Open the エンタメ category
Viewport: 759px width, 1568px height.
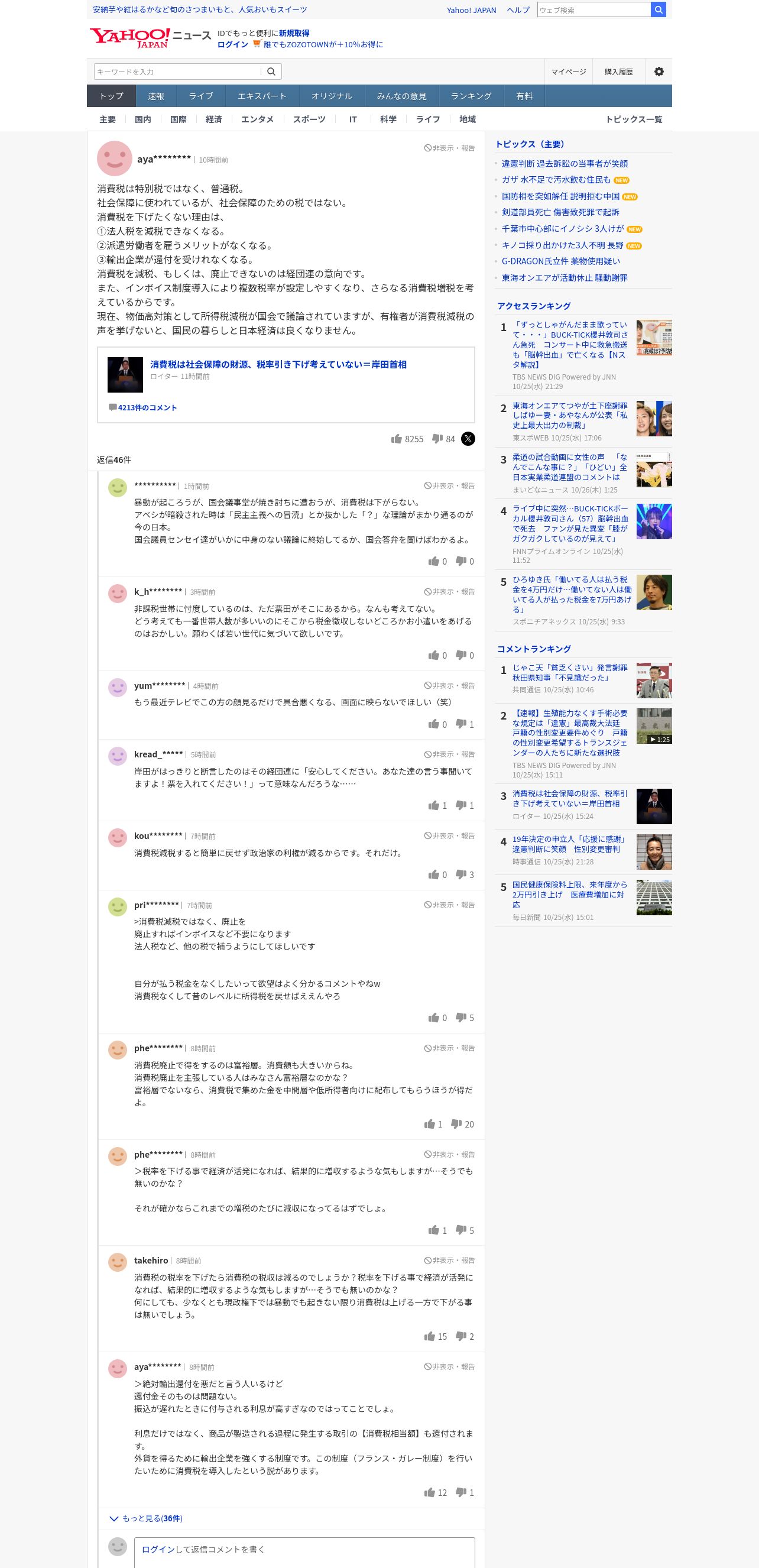258,119
